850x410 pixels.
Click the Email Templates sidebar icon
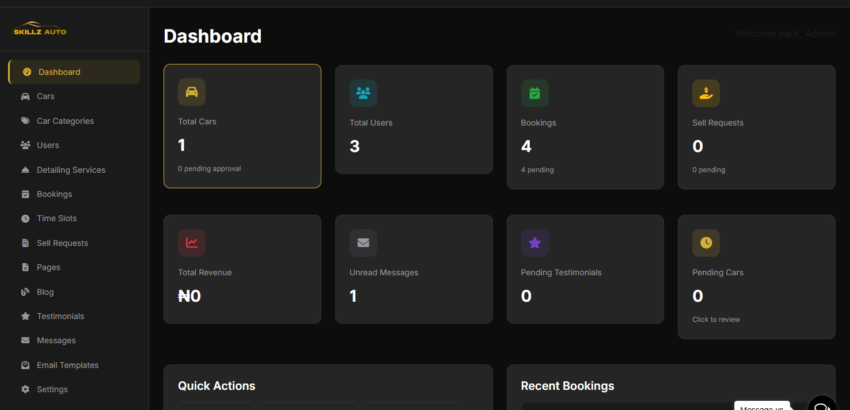pyautogui.click(x=25, y=365)
